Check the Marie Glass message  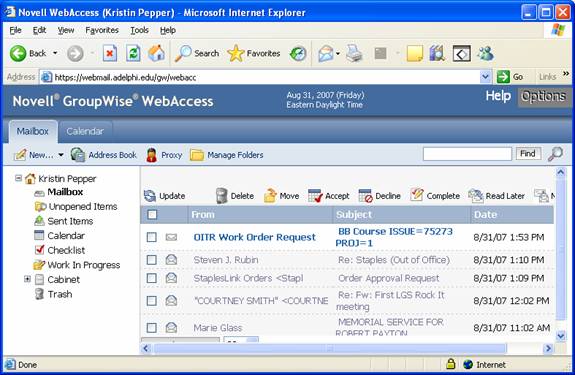point(151,328)
